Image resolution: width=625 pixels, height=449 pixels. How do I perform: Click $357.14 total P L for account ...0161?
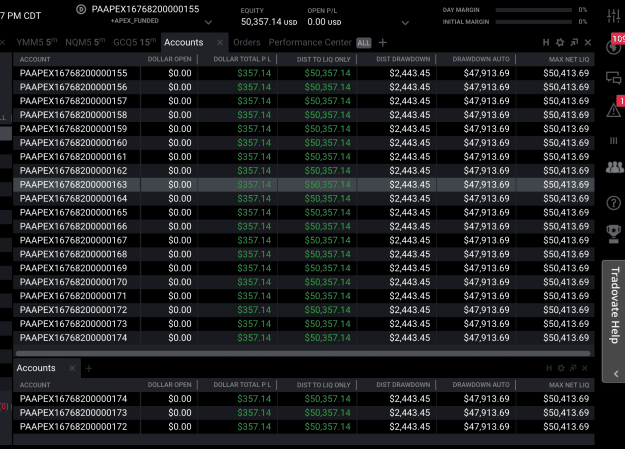[x=254, y=157]
